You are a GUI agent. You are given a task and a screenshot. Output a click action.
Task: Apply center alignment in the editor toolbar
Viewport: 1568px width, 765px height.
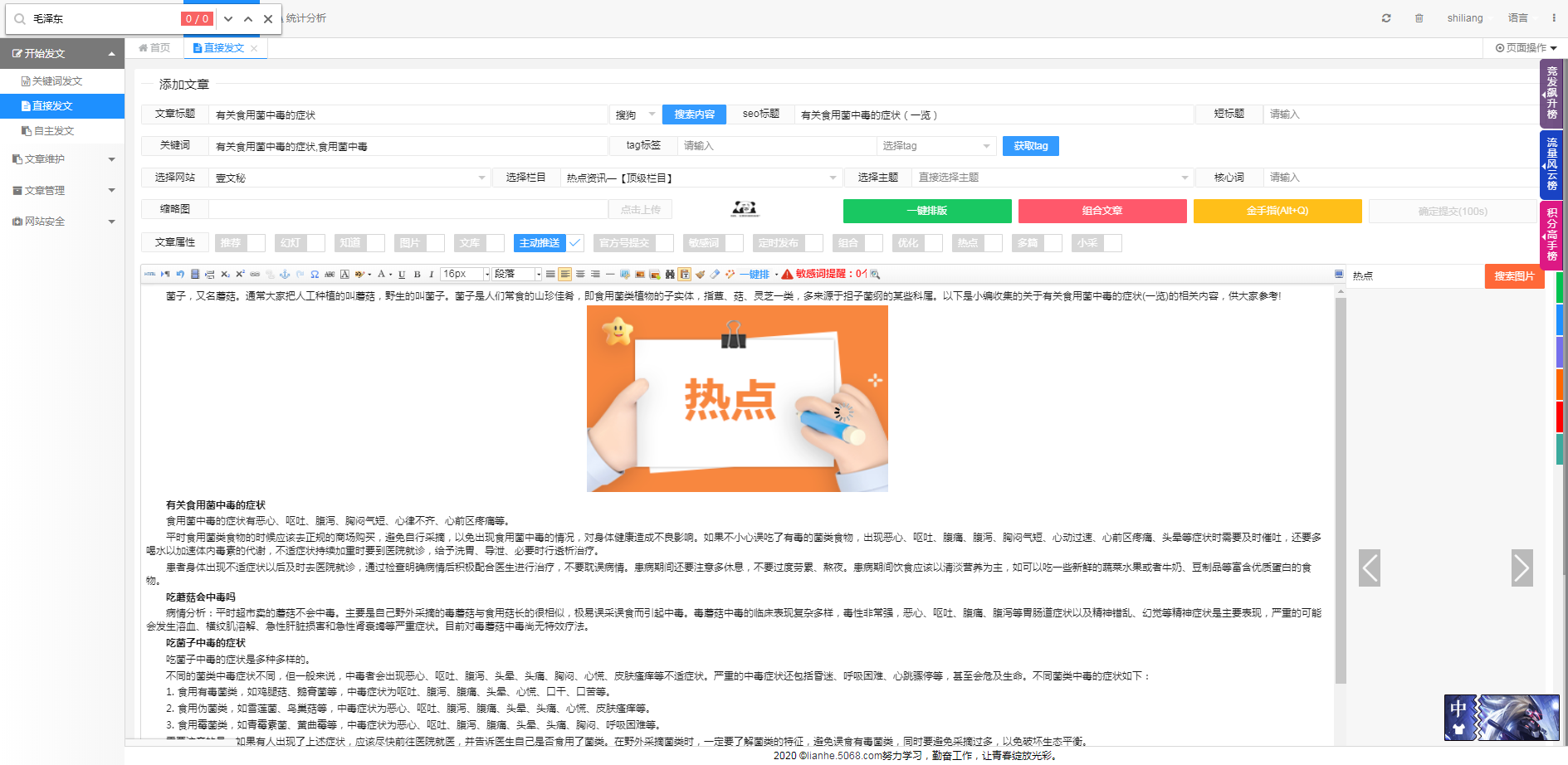point(579,274)
